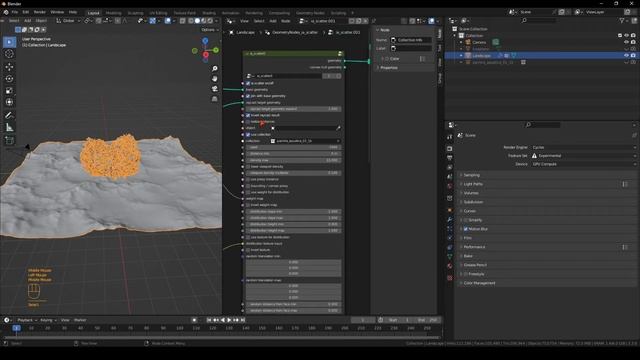This screenshot has width=640, height=360.
Task: Toggle viewport visibility eye for Landscape row
Action: click(x=626, y=56)
